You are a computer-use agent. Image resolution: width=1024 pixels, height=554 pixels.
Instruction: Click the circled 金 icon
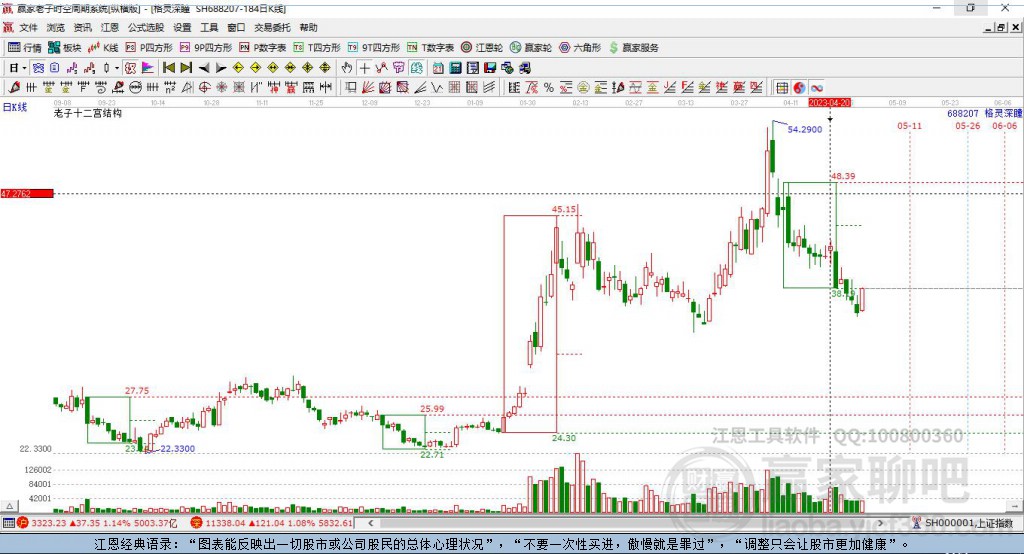pos(583,88)
